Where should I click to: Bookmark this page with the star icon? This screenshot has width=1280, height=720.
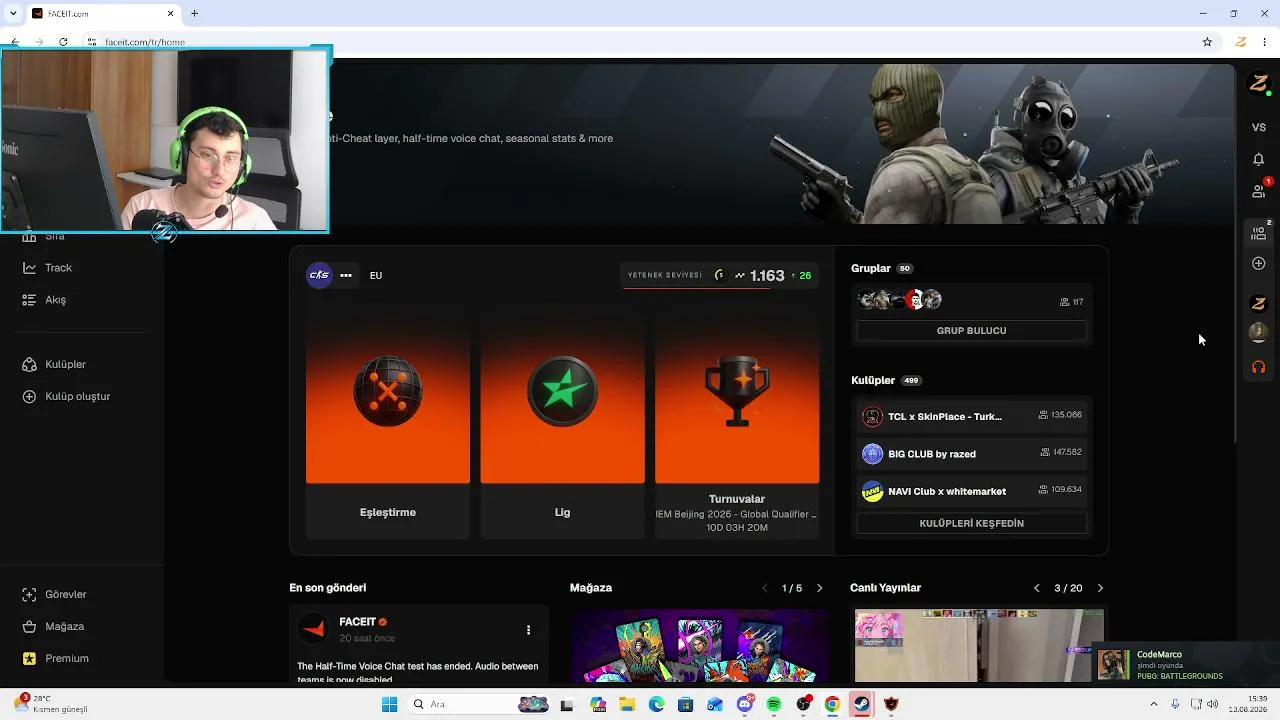click(1207, 42)
